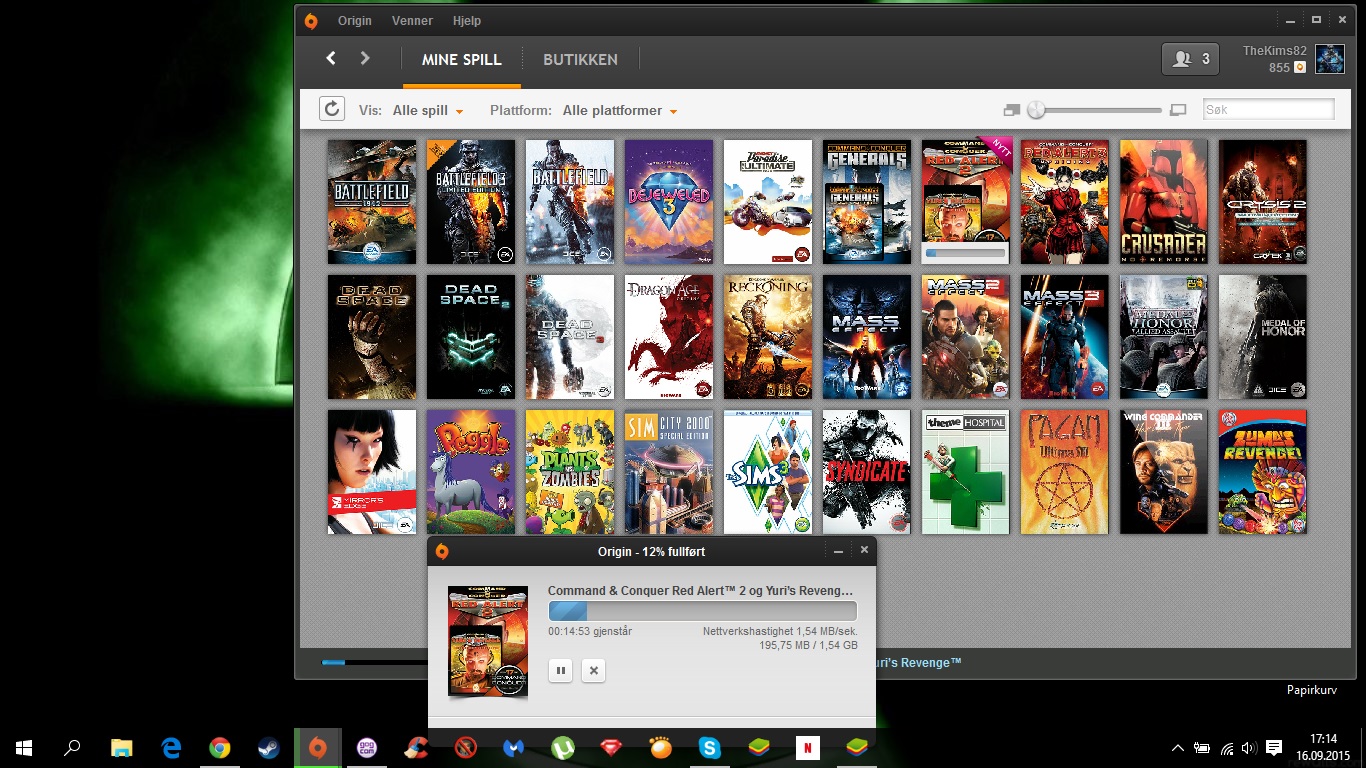Select the Crysis 2 game tile
The height and width of the screenshot is (768, 1366).
[1263, 202]
